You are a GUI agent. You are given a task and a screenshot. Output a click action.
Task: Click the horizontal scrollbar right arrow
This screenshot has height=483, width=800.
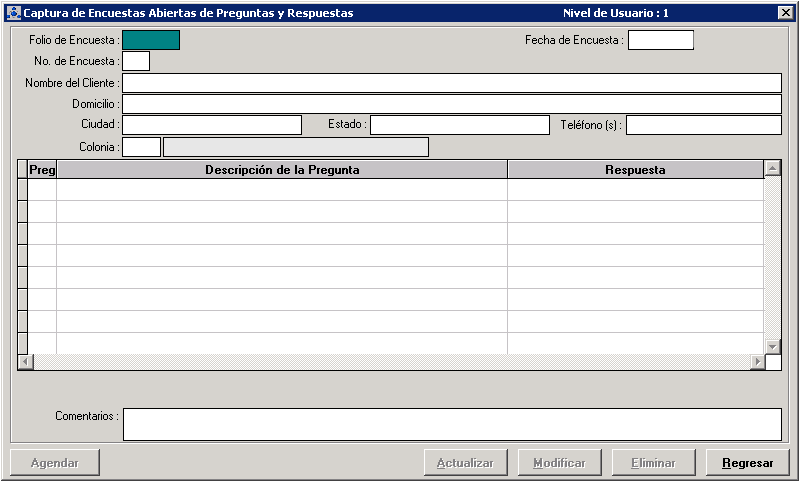[757, 362]
